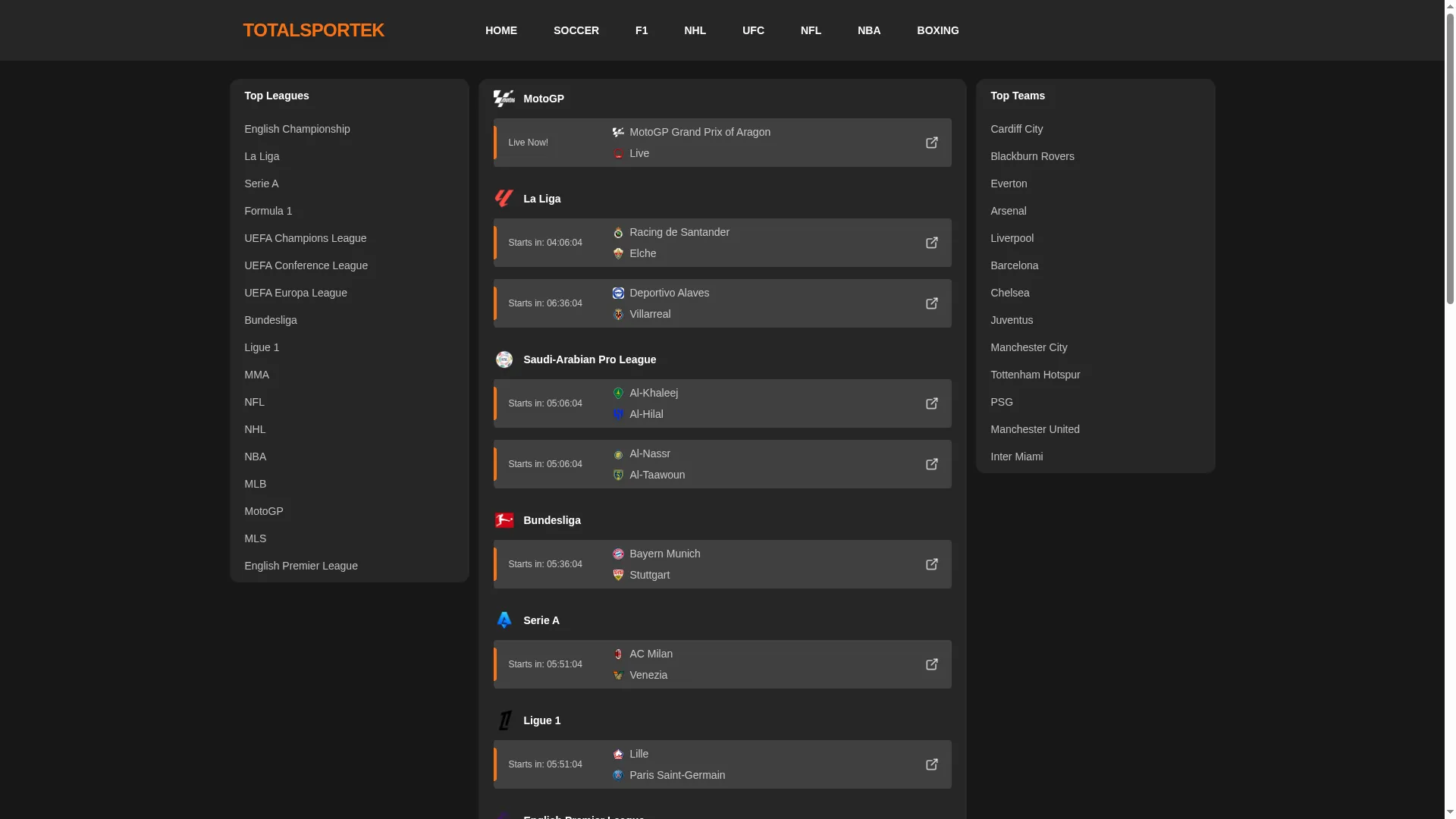Open Manchester United from Top Teams
Image resolution: width=1456 pixels, height=819 pixels.
click(x=1035, y=429)
